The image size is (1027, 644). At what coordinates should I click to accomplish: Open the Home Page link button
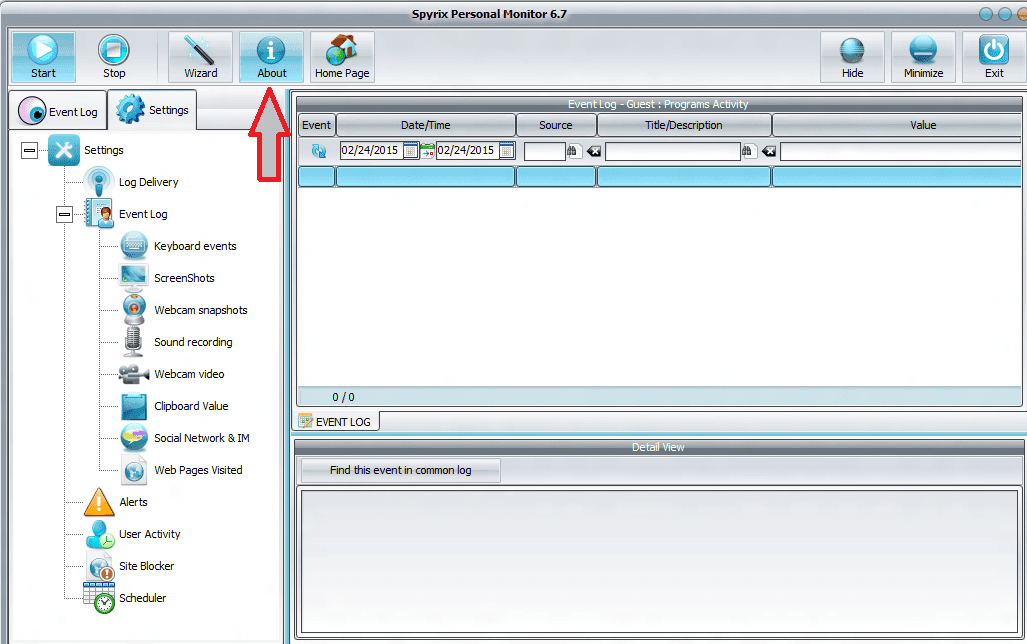click(x=342, y=57)
